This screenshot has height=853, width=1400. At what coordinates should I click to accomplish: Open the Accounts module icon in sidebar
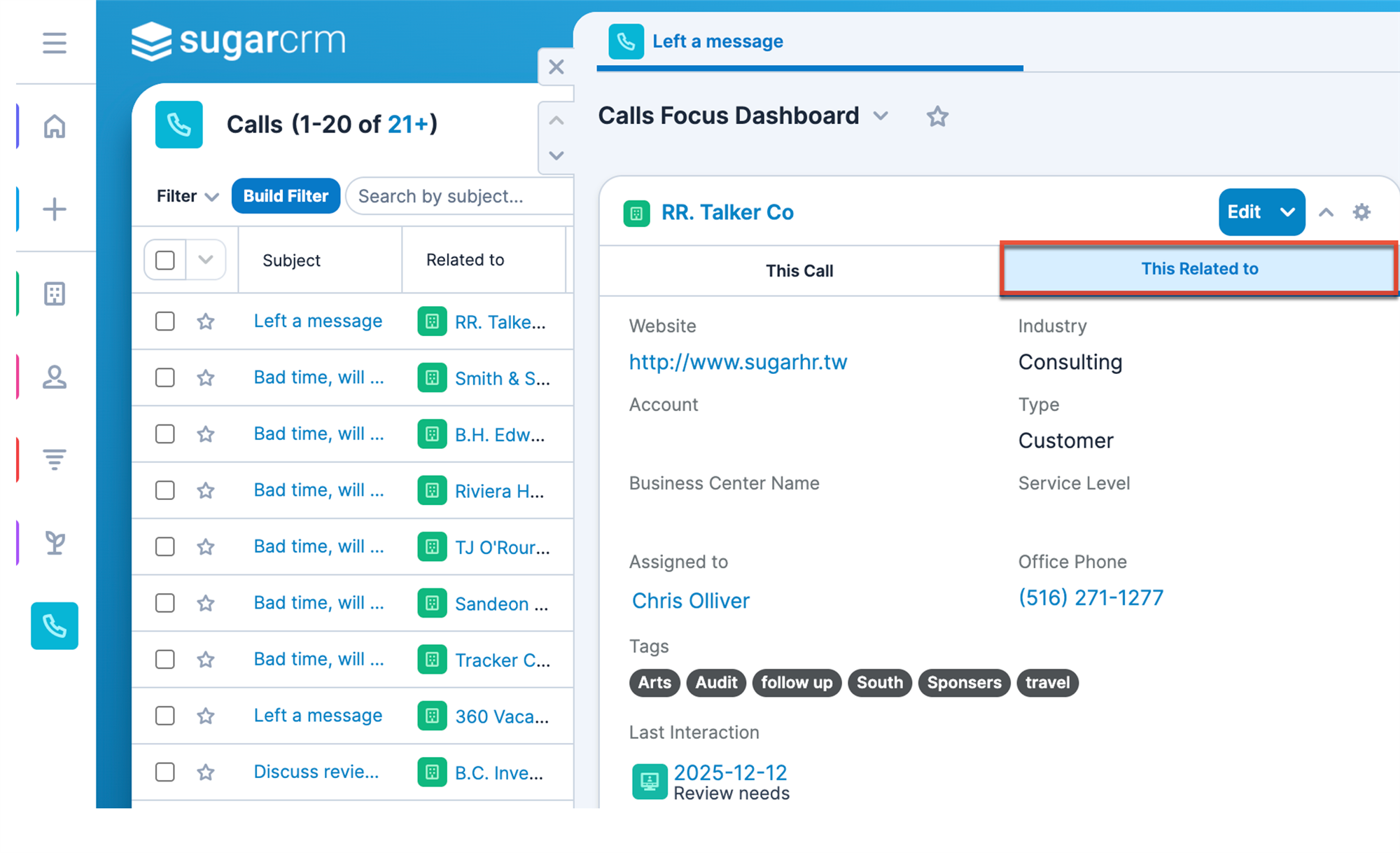(x=55, y=293)
